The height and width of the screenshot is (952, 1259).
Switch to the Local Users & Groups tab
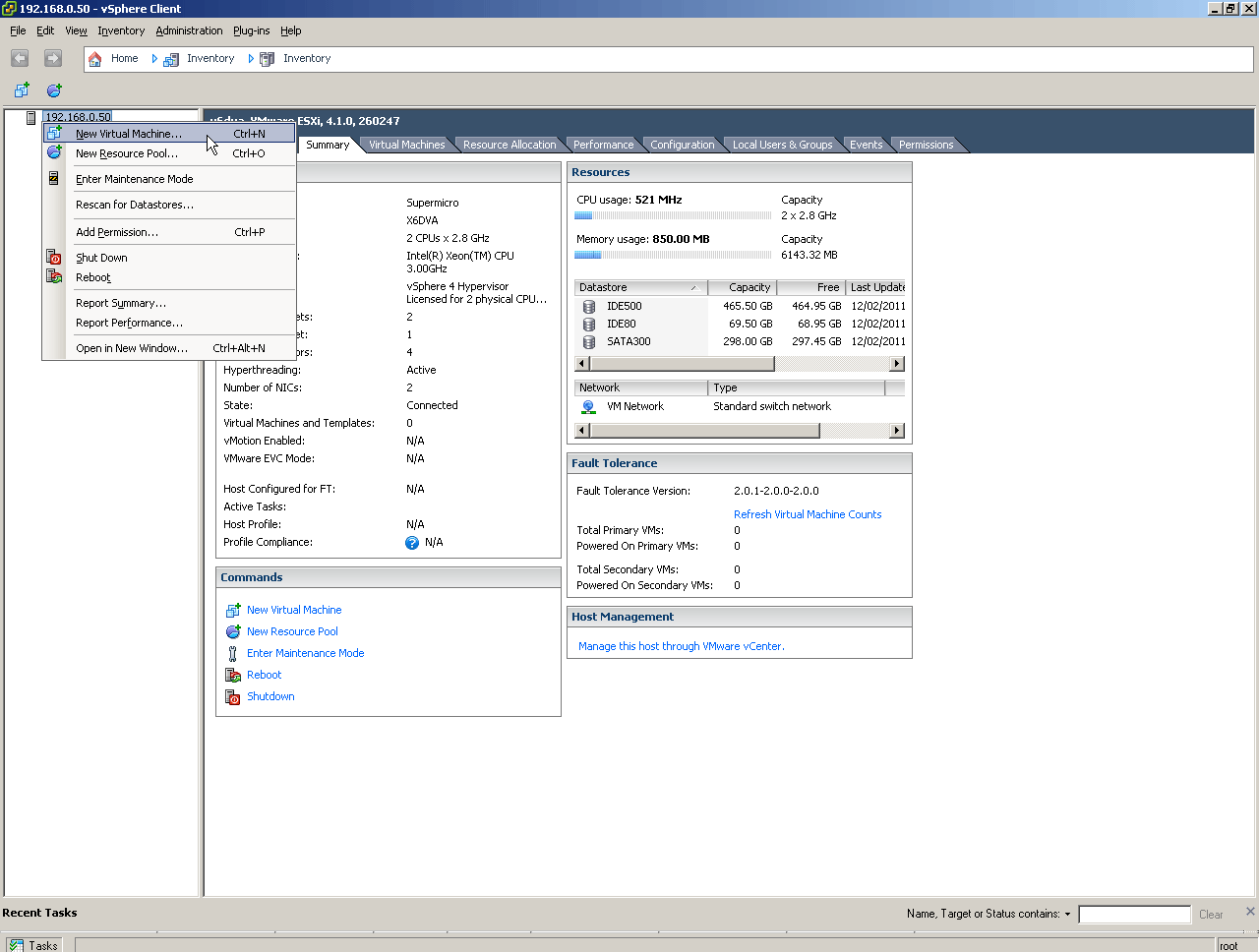pos(782,146)
